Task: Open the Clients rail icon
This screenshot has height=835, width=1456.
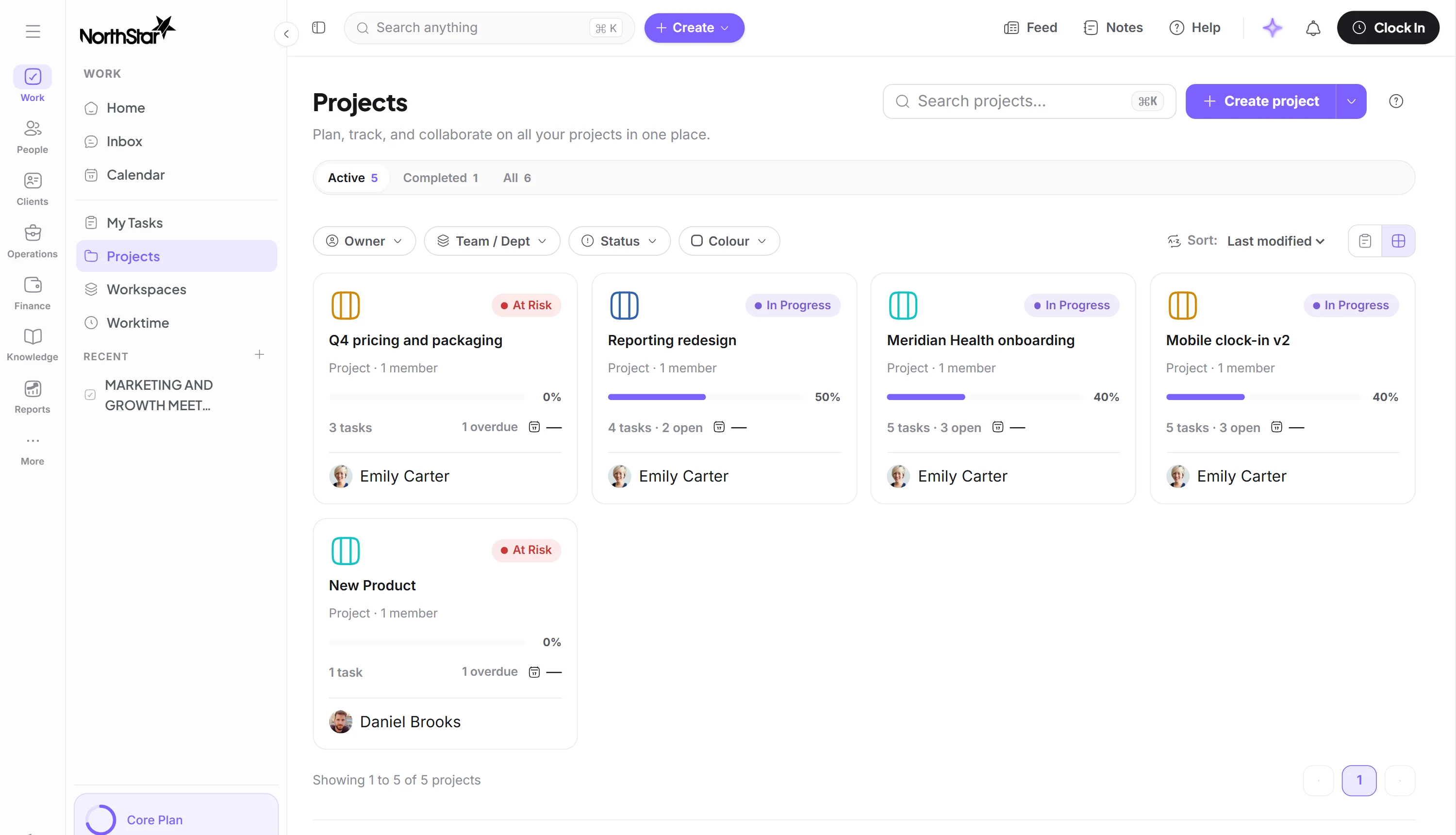Action: [33, 181]
